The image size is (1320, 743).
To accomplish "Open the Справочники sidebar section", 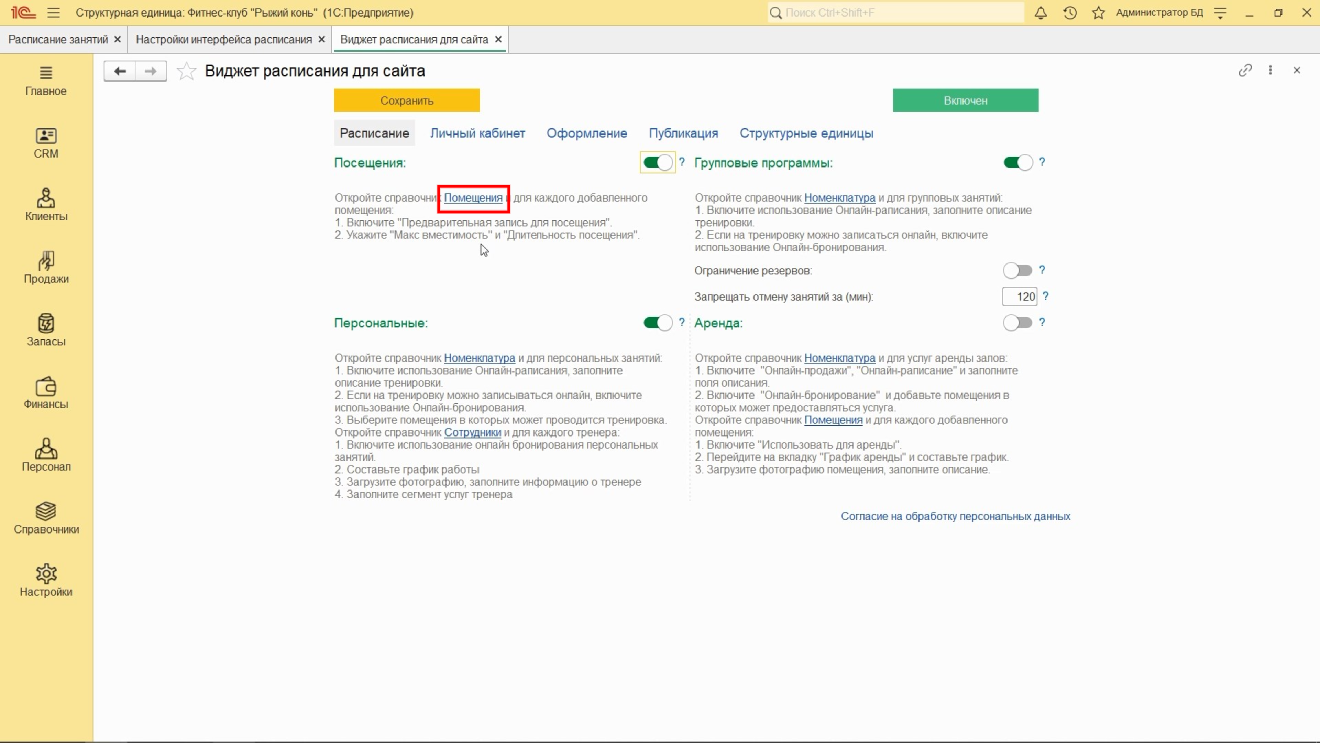I will pyautogui.click(x=46, y=519).
